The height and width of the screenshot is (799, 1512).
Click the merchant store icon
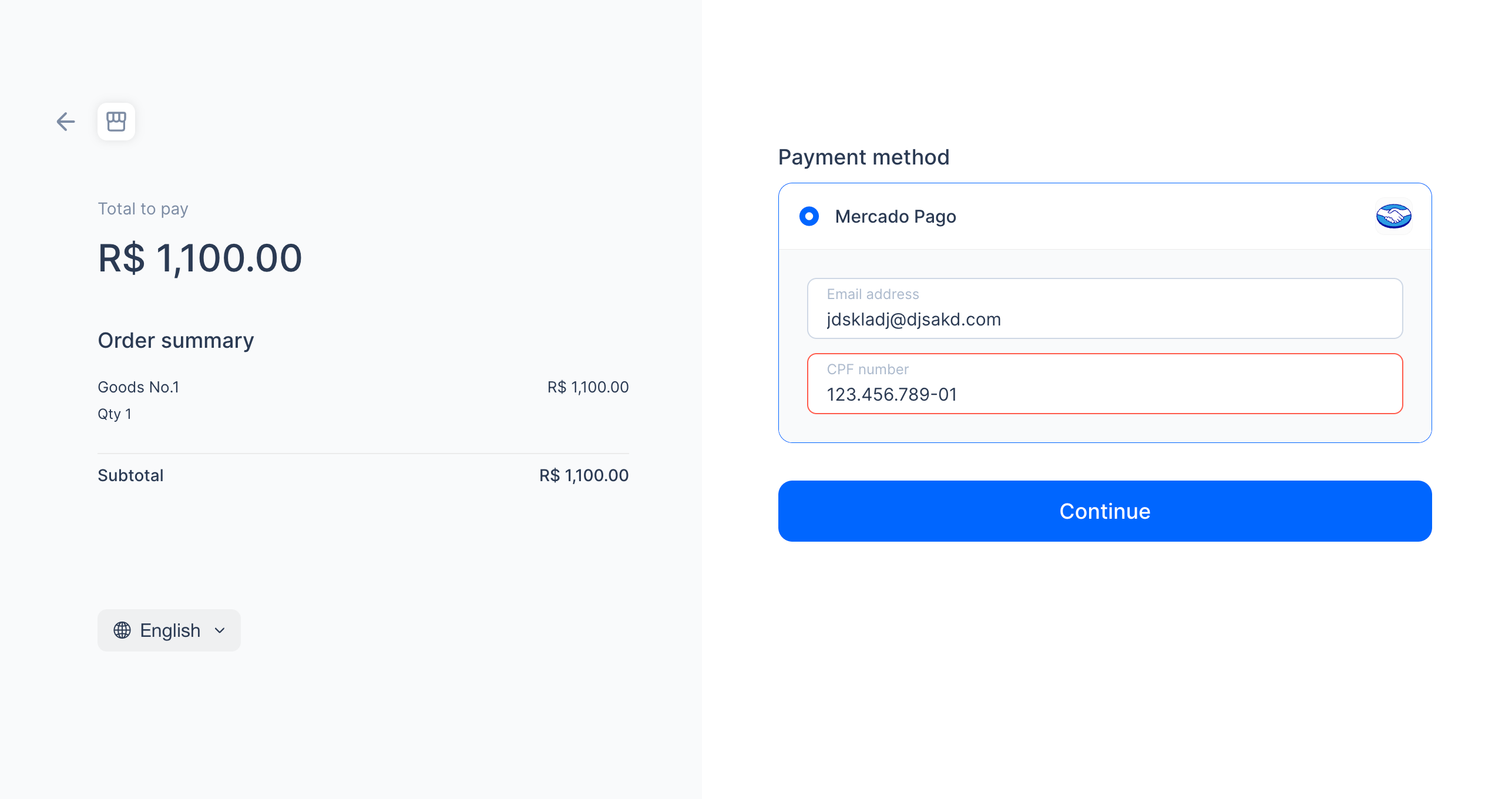coord(116,122)
